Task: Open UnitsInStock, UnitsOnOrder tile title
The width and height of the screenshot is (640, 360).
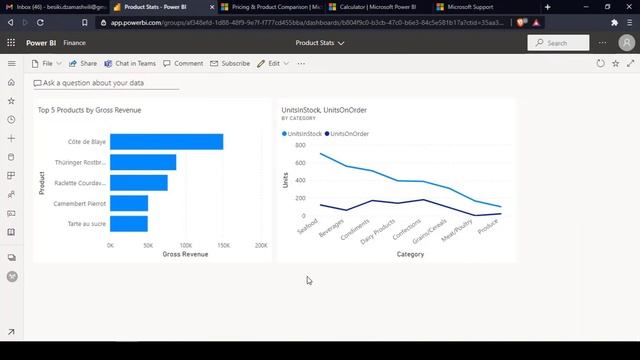Action: [324, 110]
